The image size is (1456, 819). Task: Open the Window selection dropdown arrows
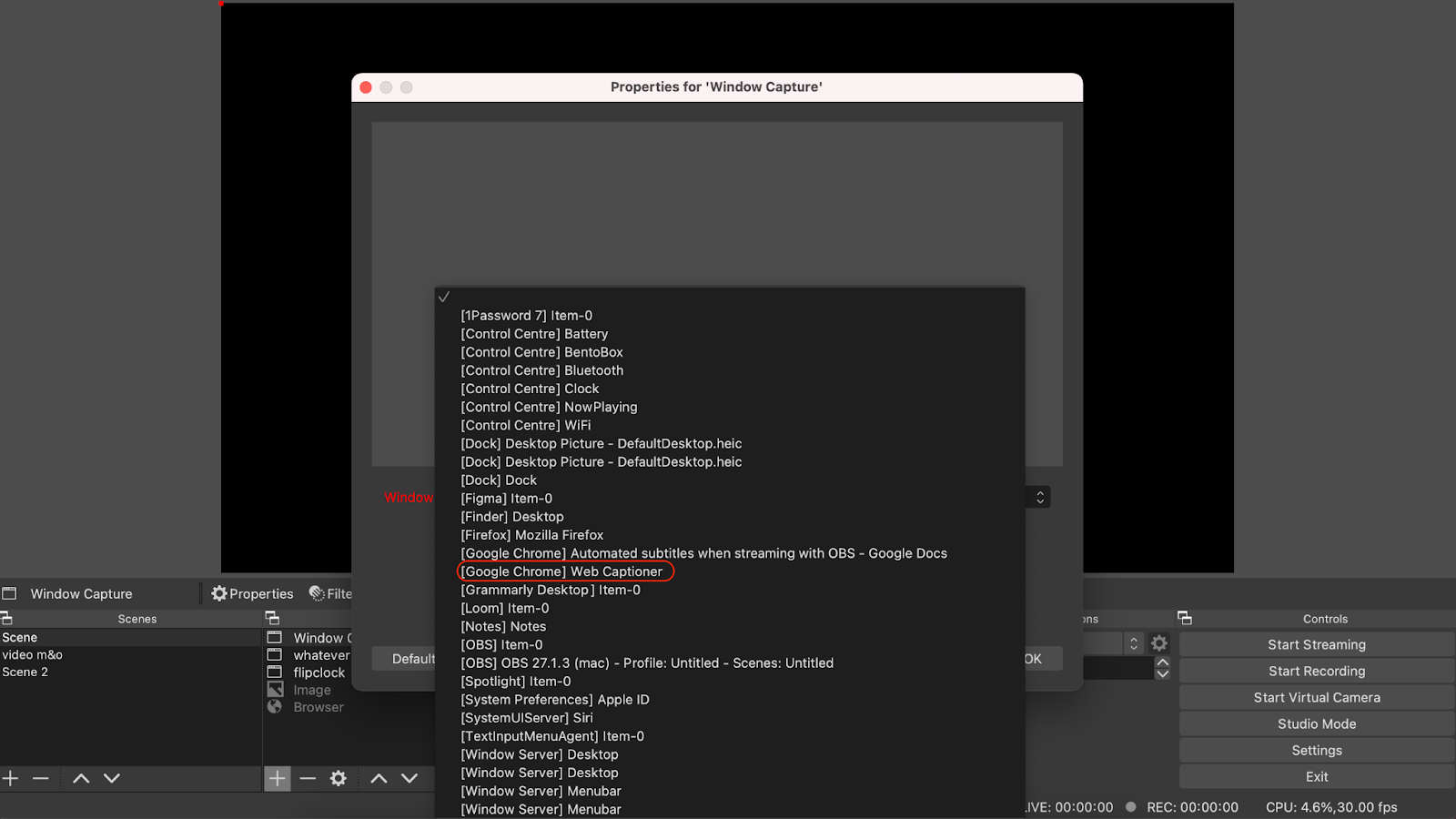pyautogui.click(x=1040, y=497)
